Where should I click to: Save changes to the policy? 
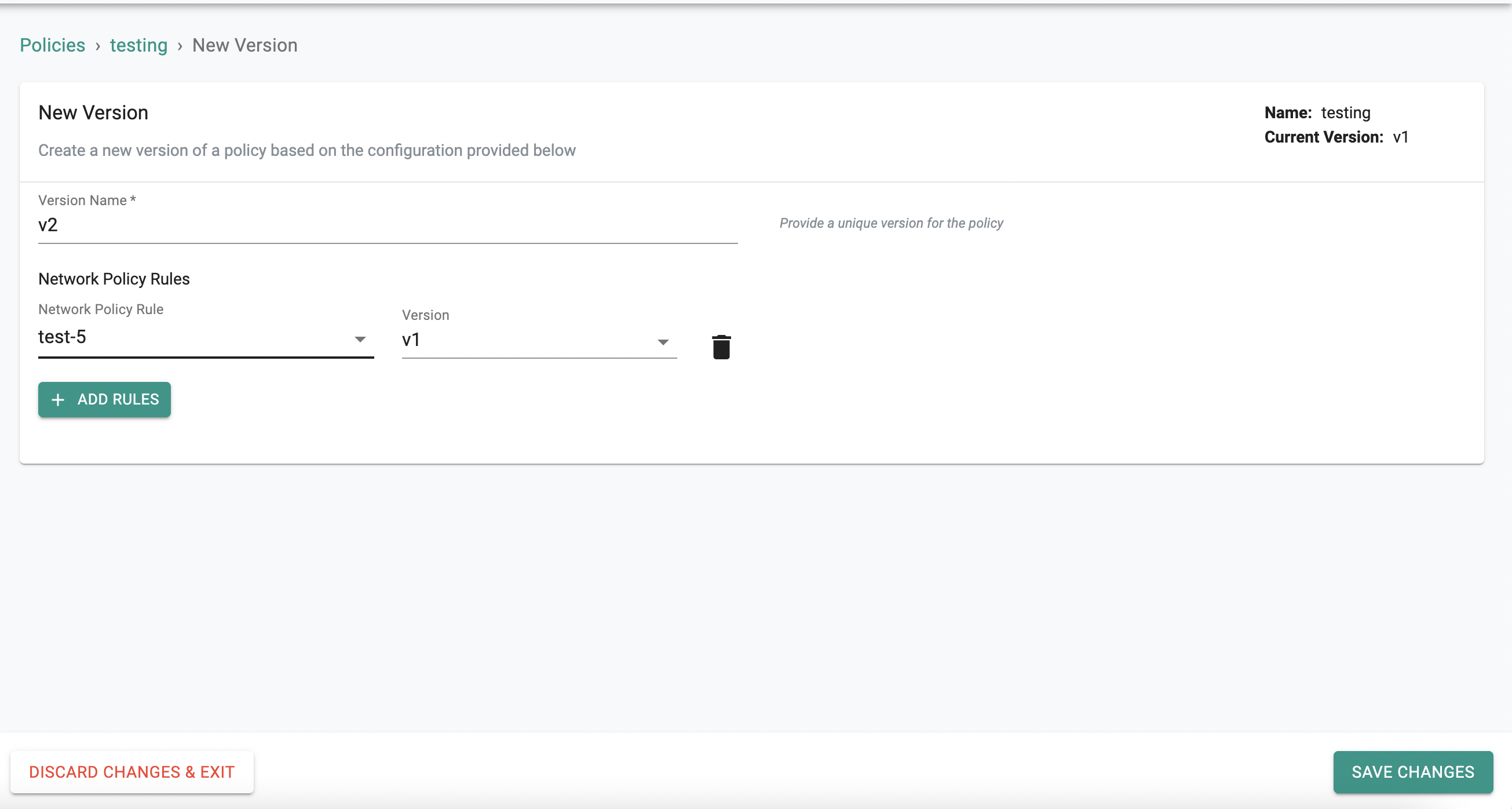click(1412, 771)
